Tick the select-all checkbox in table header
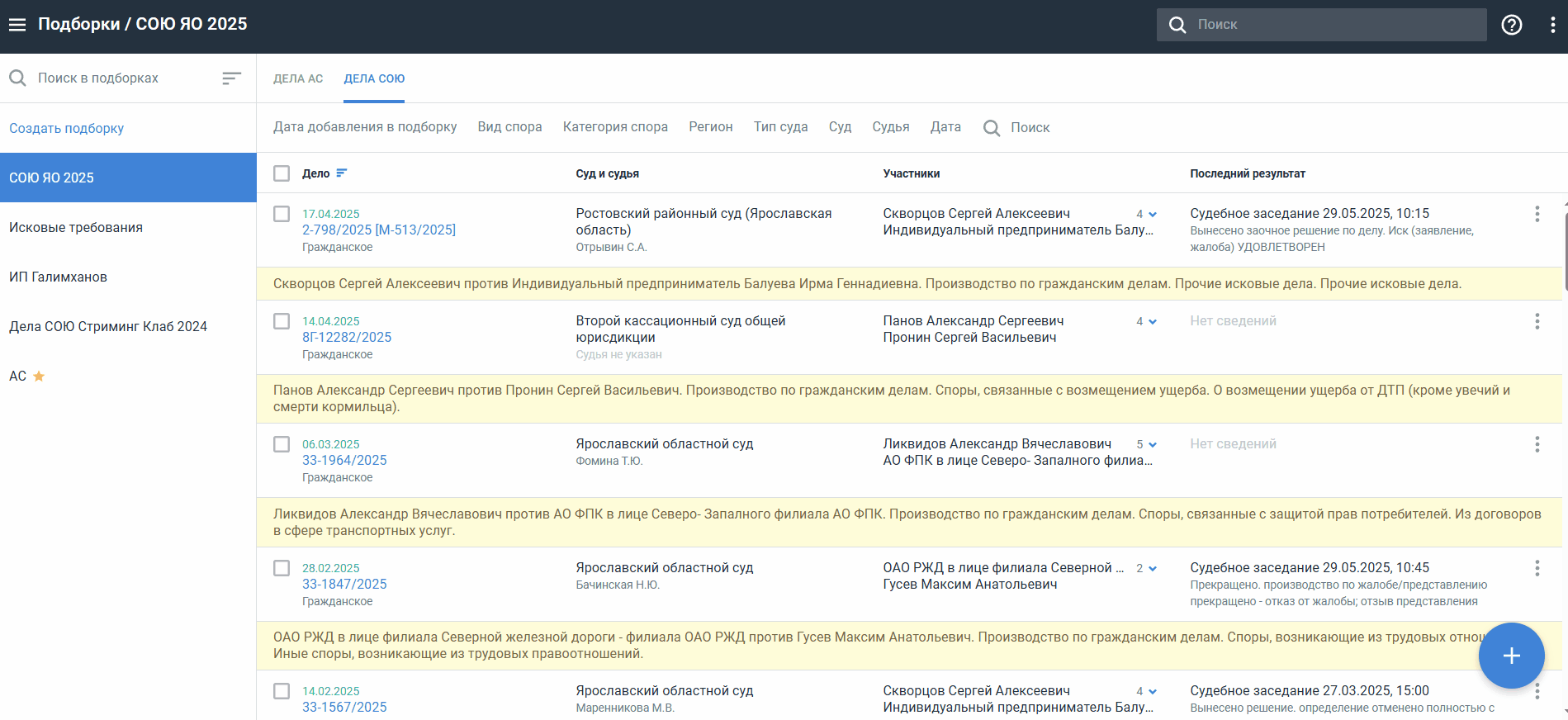 click(x=282, y=173)
